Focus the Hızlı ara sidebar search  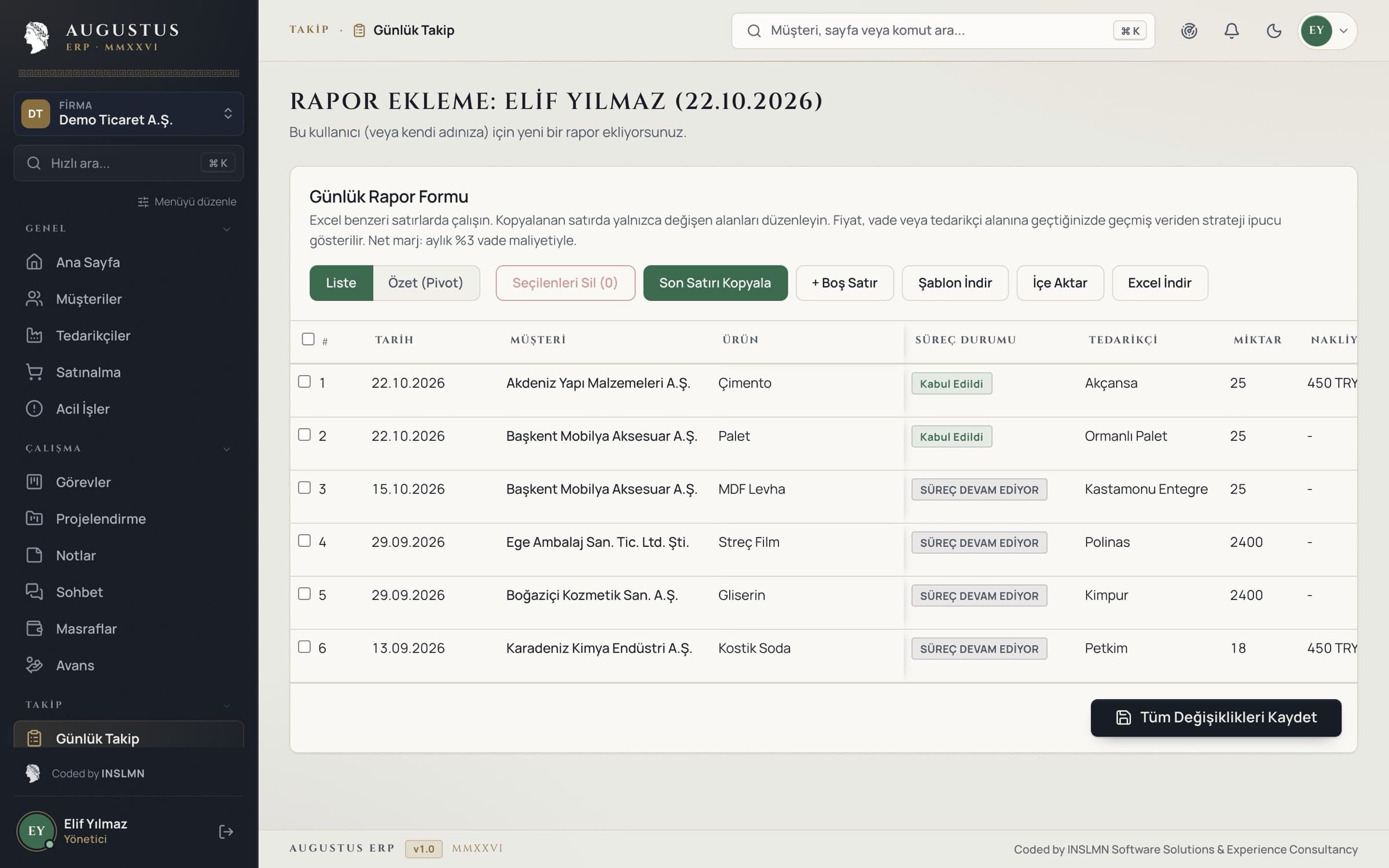click(128, 163)
